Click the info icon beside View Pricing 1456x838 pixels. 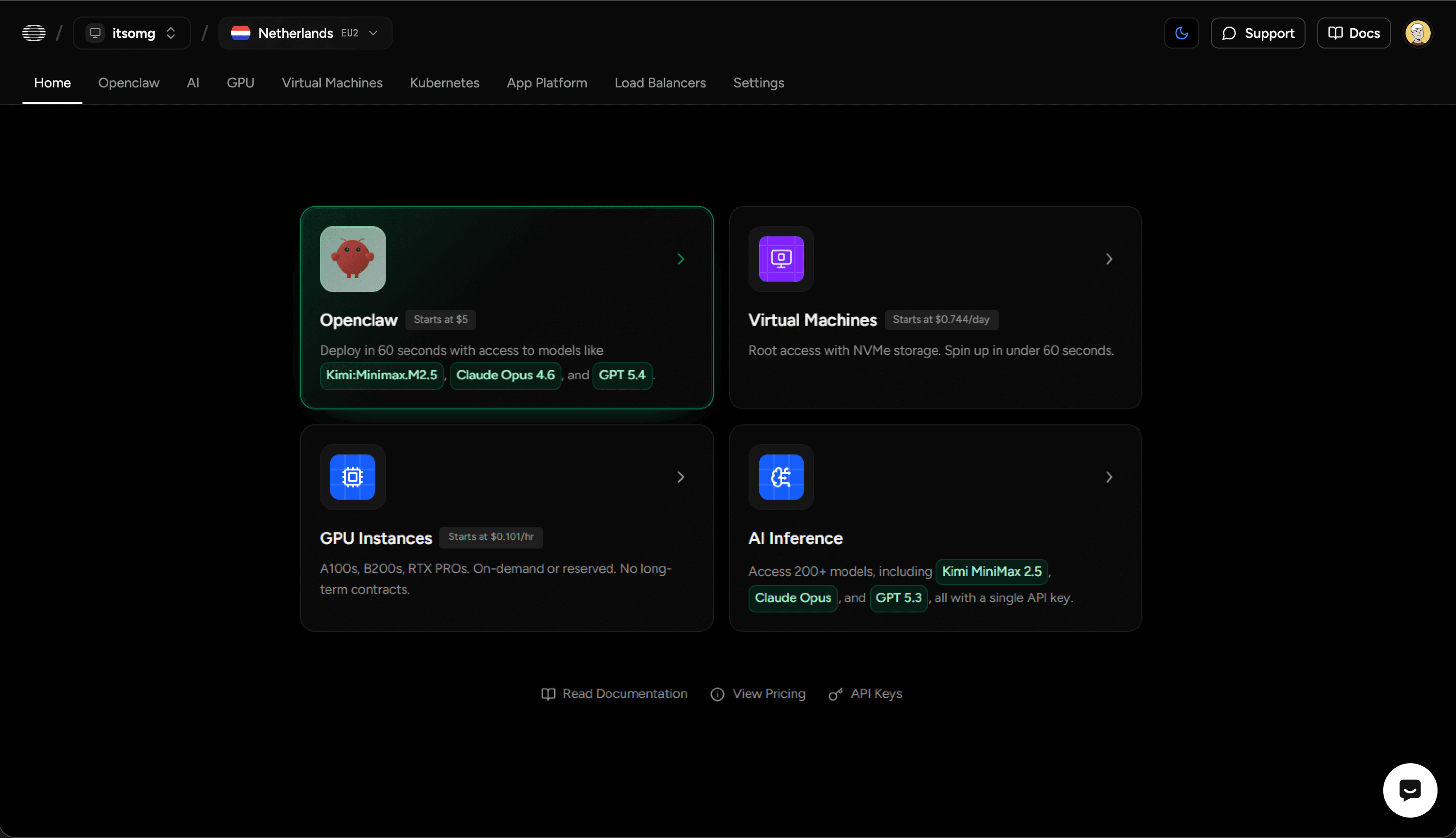point(717,694)
